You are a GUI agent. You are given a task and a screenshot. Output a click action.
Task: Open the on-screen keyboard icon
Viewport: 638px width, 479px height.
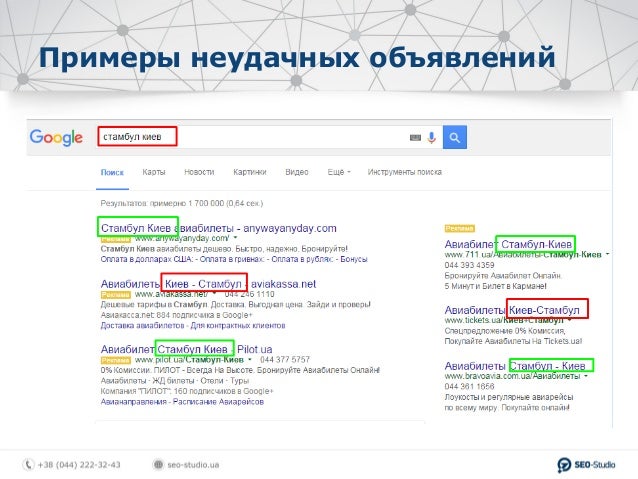tap(415, 138)
